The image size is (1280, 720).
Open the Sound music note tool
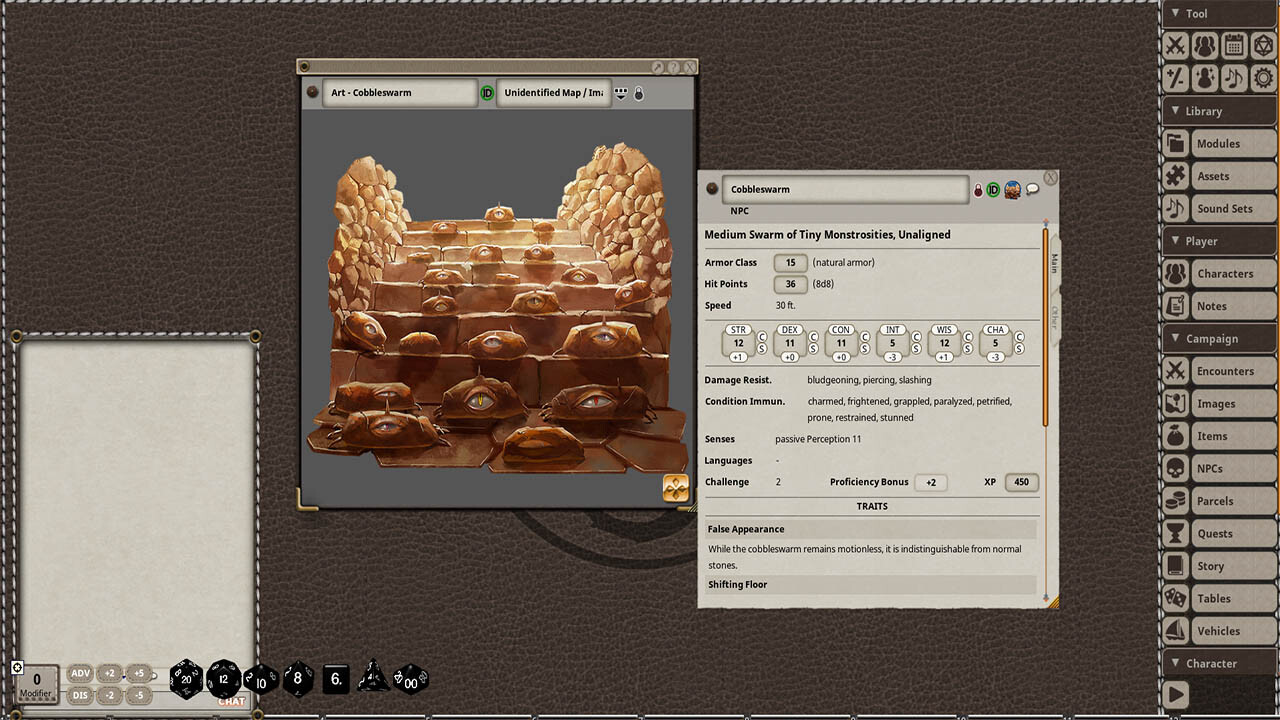1234,77
